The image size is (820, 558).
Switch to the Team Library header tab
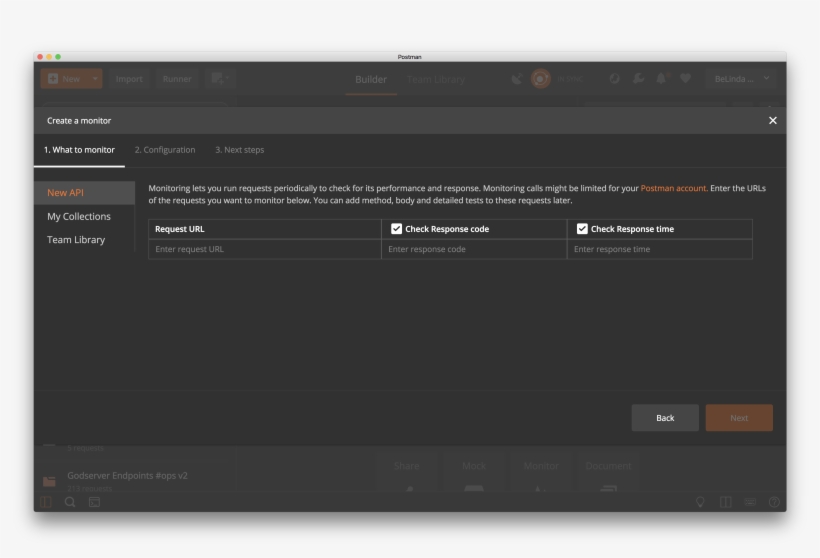[x=436, y=79]
